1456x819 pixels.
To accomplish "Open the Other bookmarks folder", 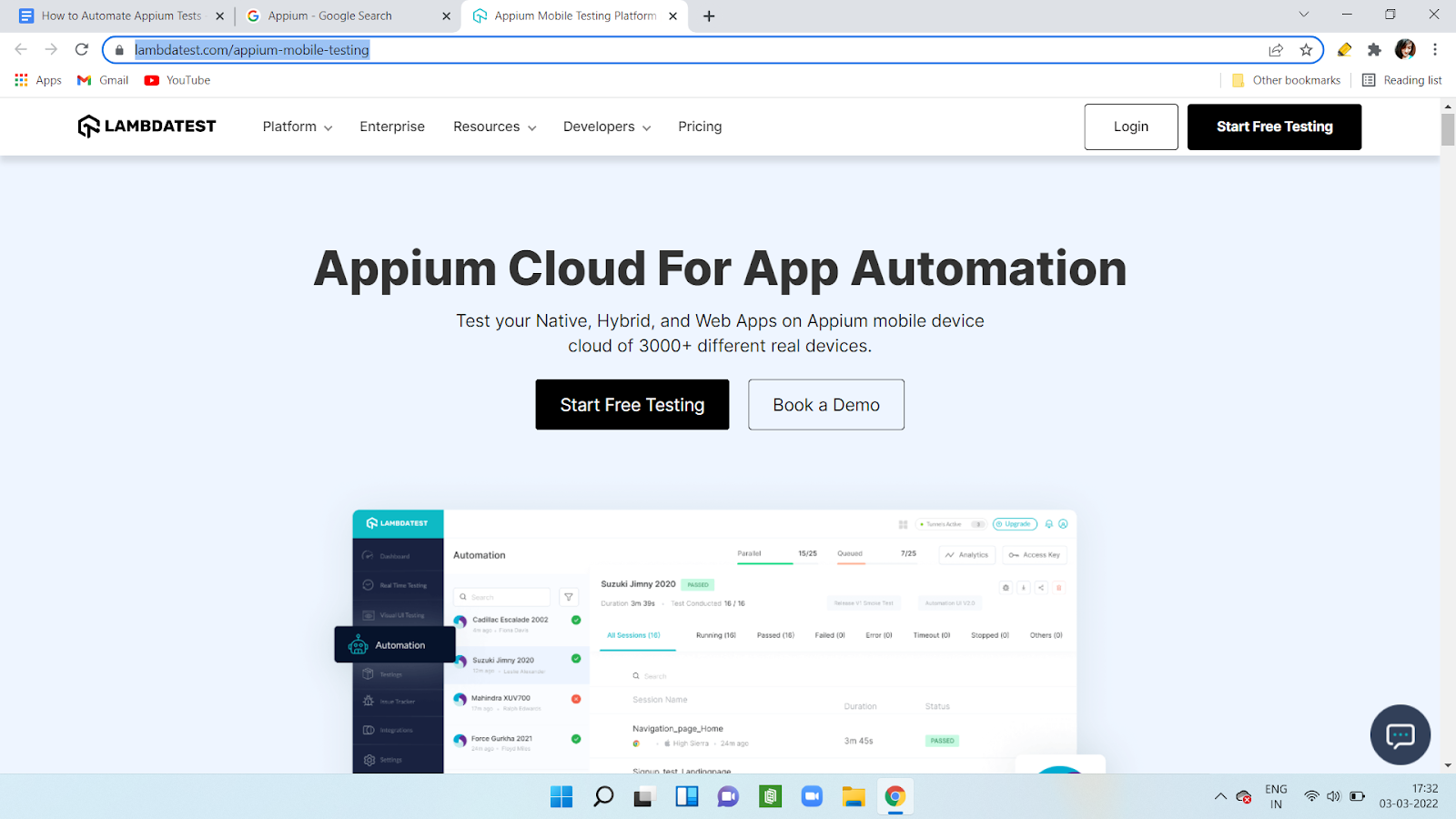I will (1286, 80).
